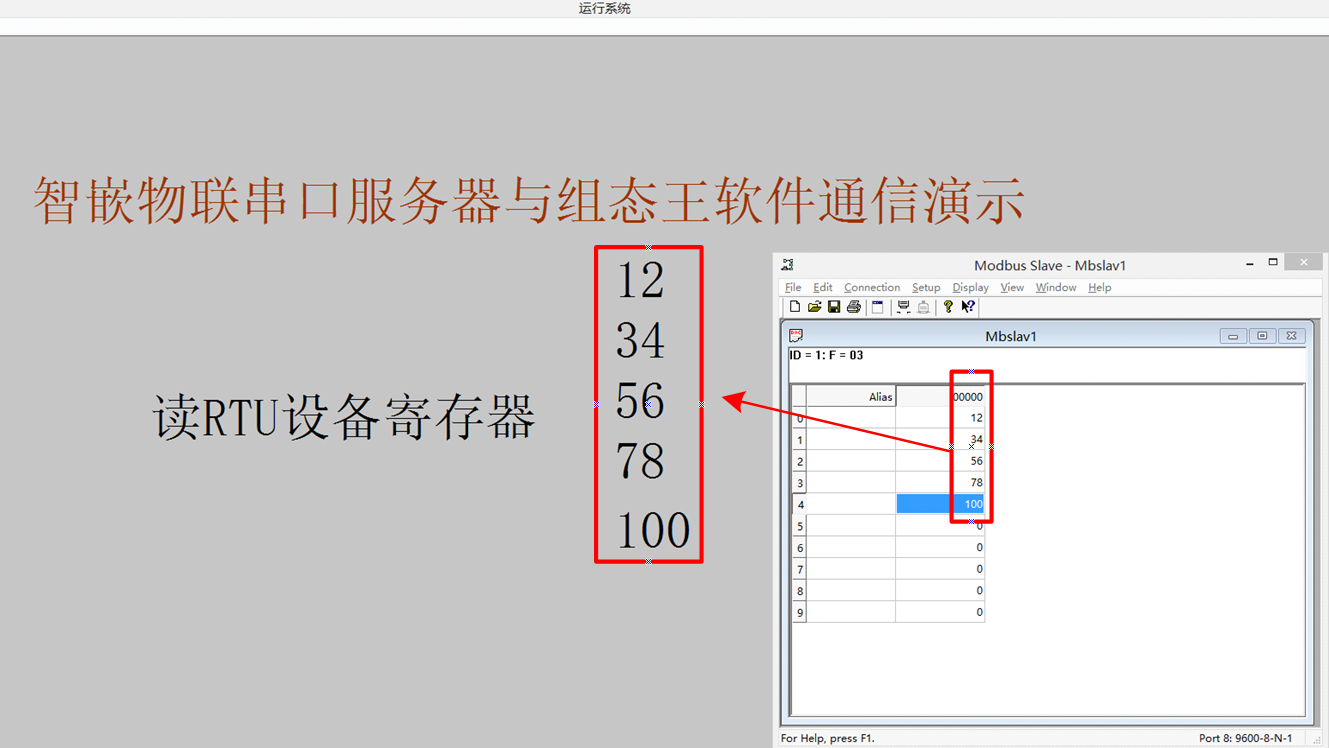The image size is (1329, 748).
Task: Maximize the Mbslav1 child window
Action: [1262, 336]
